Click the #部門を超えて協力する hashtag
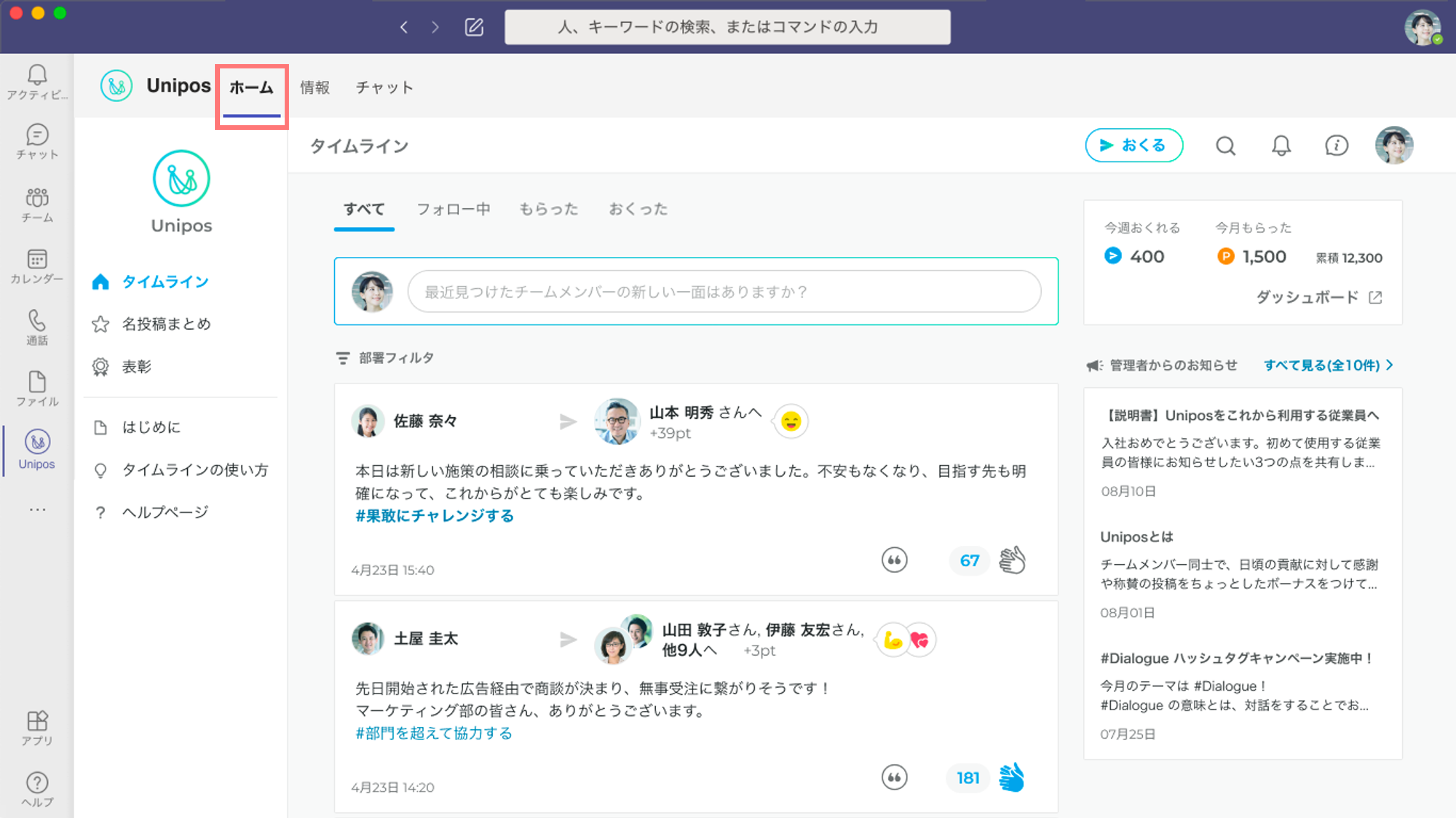 pyautogui.click(x=433, y=733)
